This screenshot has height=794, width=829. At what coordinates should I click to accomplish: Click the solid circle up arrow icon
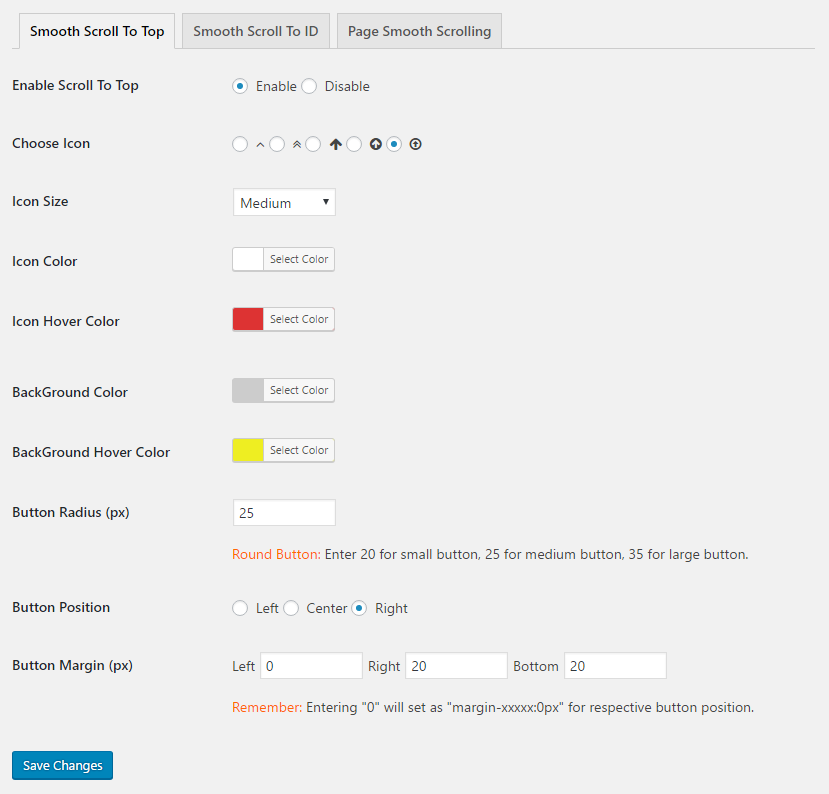tap(375, 144)
